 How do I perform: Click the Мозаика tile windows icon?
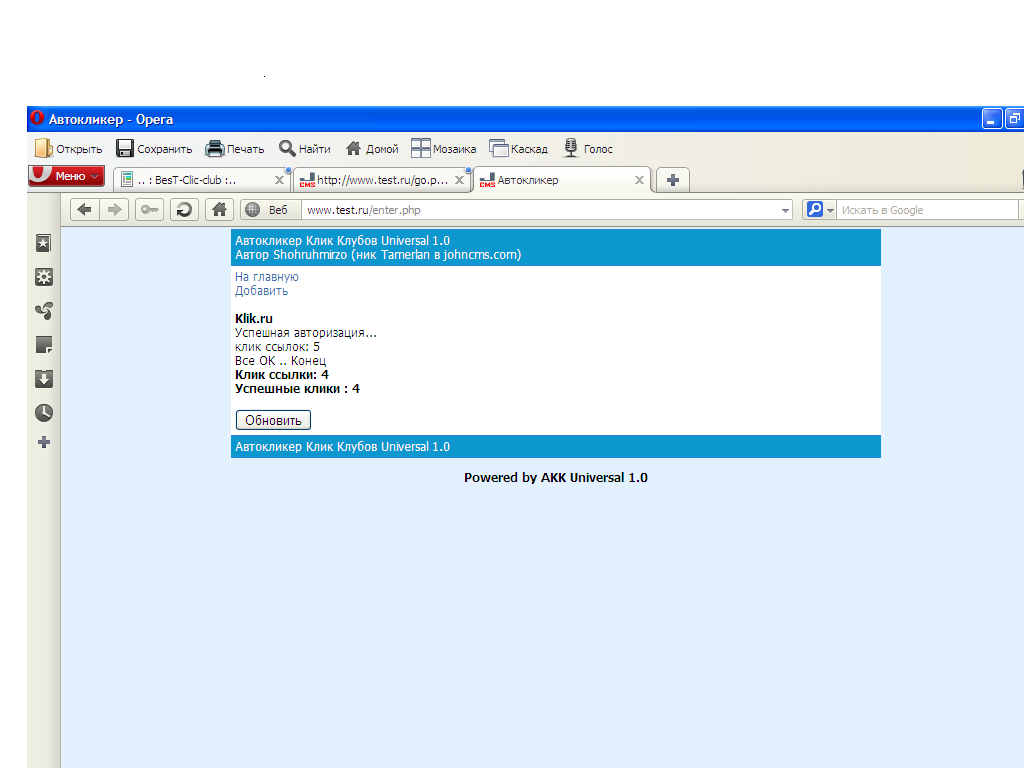click(421, 148)
